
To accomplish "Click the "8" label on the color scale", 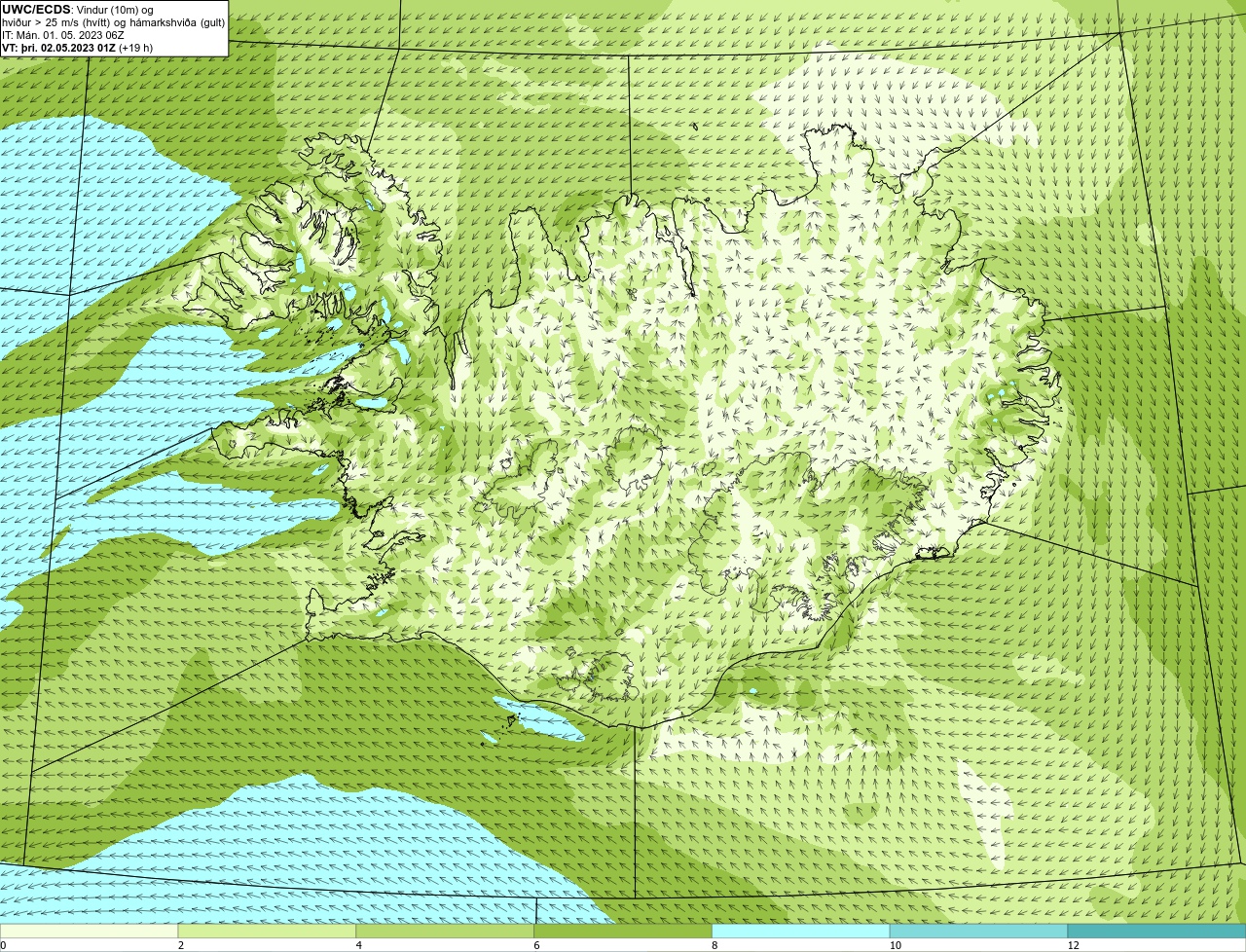I will [x=715, y=945].
